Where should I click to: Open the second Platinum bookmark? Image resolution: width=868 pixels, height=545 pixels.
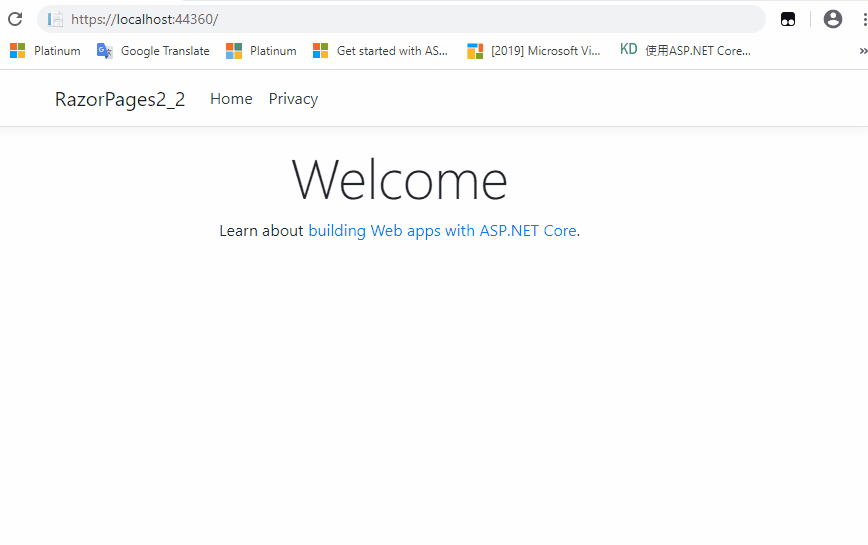(x=261, y=51)
